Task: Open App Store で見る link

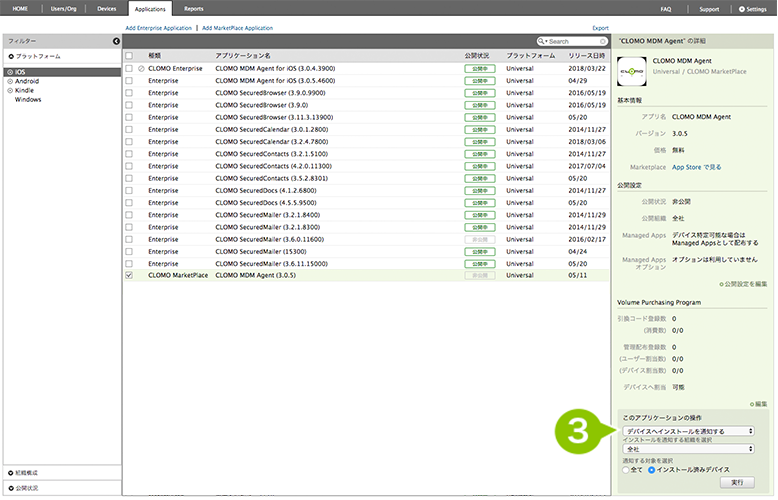Action: 697,167
